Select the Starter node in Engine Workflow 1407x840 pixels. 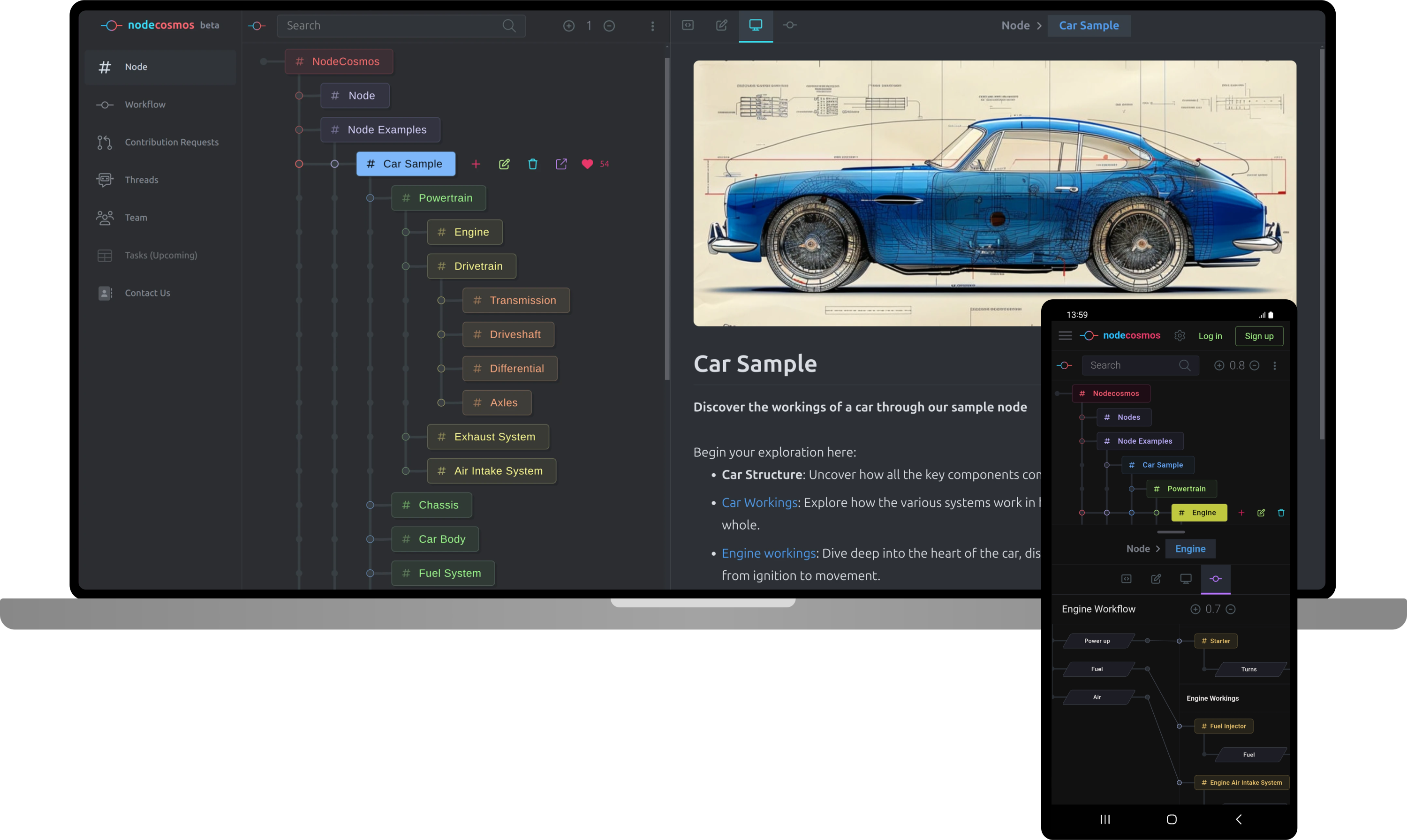[1216, 641]
